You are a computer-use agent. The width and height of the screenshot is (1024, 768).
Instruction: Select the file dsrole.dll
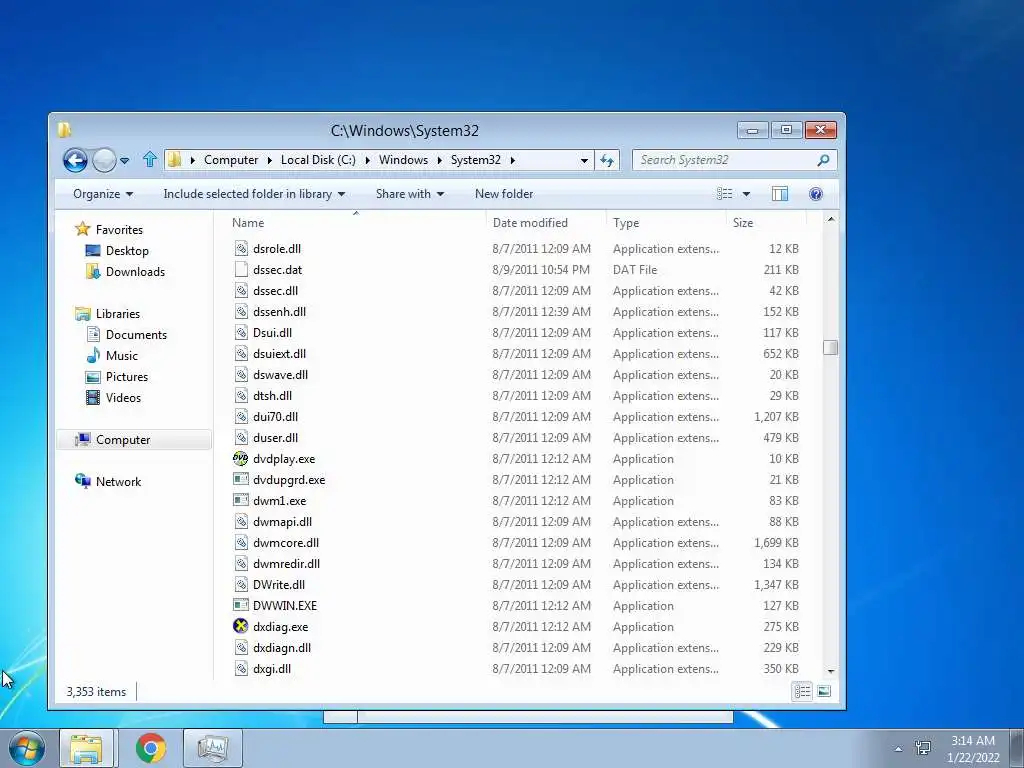[277, 249]
